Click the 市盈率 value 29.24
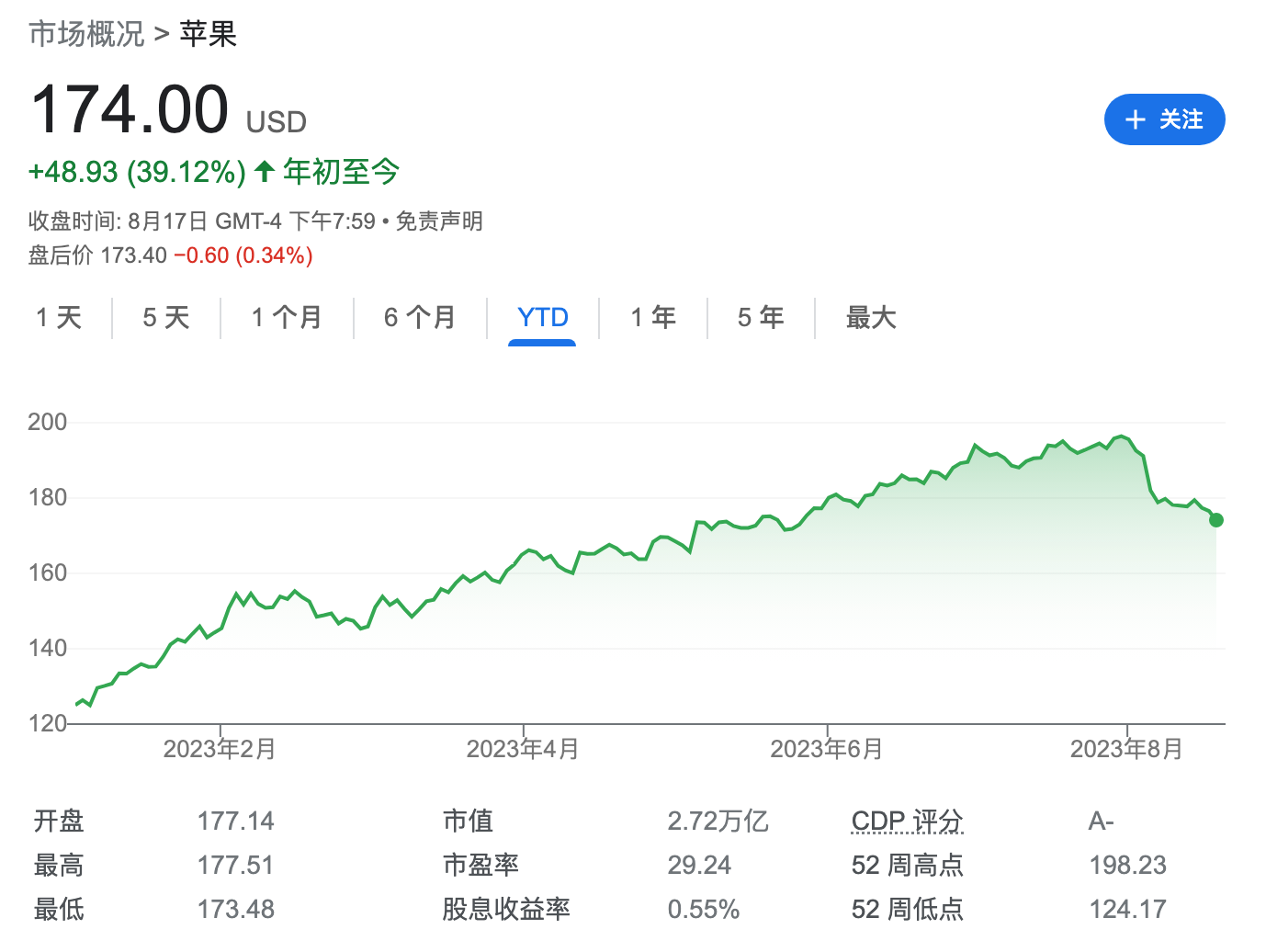1266x952 pixels. [699, 865]
